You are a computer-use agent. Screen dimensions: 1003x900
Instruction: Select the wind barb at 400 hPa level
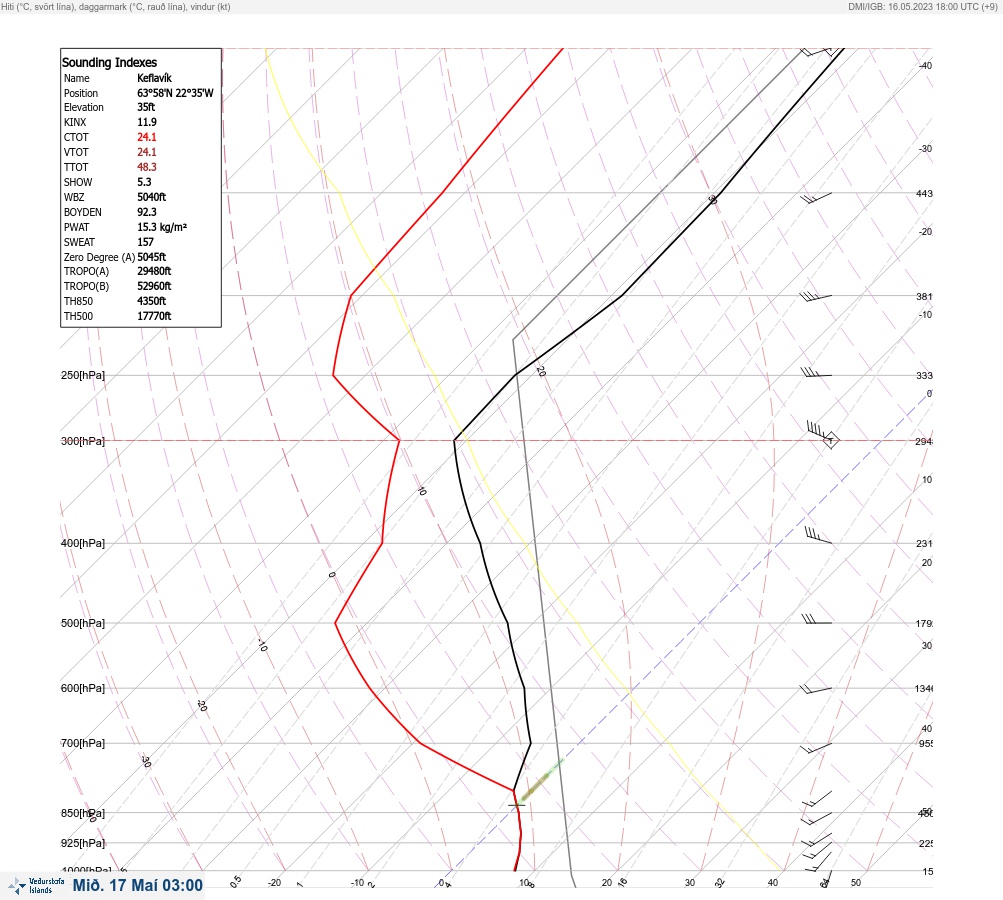(818, 535)
